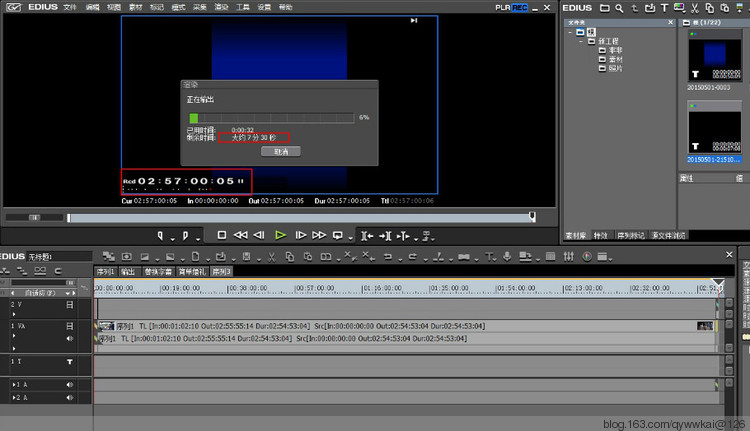Viewport: 750px width, 431px height.
Task: Toggle mute on track 1 A
Action: pyautogui.click(x=70, y=384)
